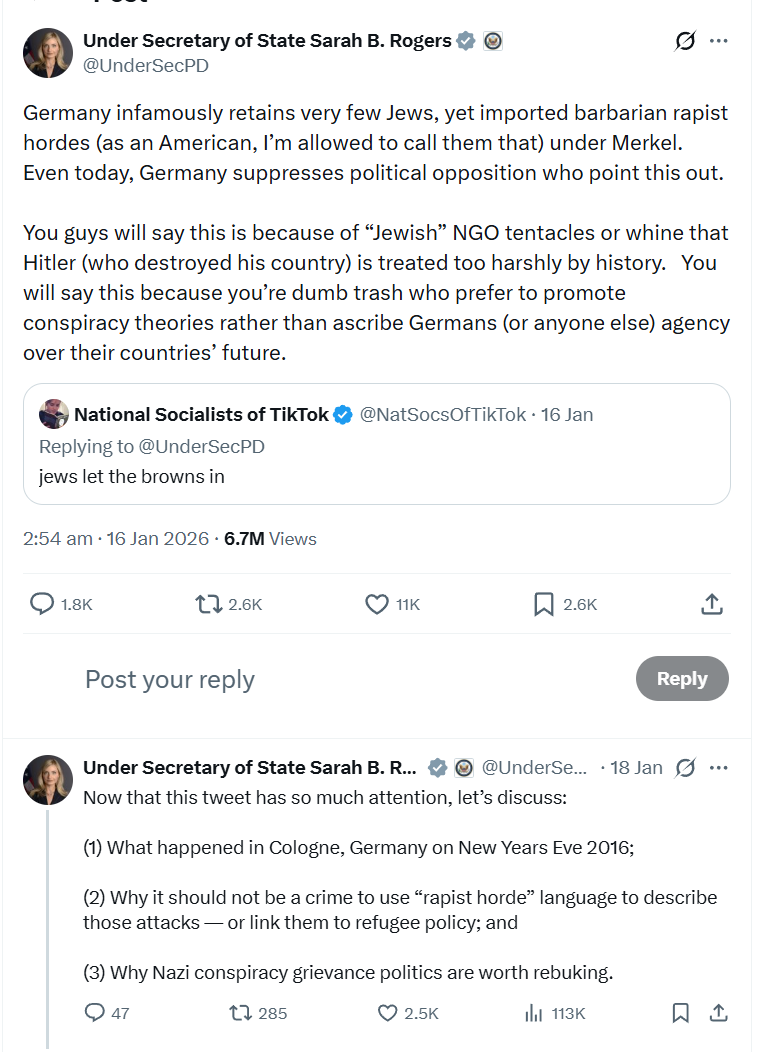Repost the 18 Jan reply showing 285
Image resolution: width=776 pixels, height=1052 pixels.
tap(240, 1013)
